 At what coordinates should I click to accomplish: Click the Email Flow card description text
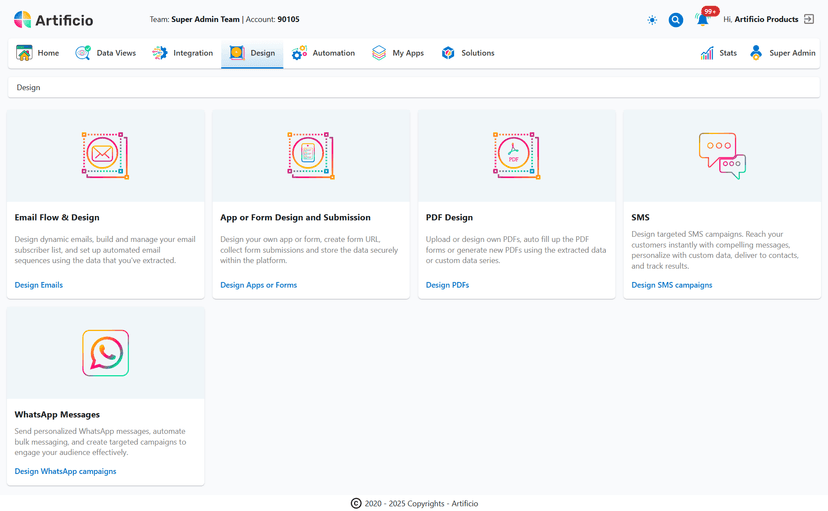[x=105, y=250]
